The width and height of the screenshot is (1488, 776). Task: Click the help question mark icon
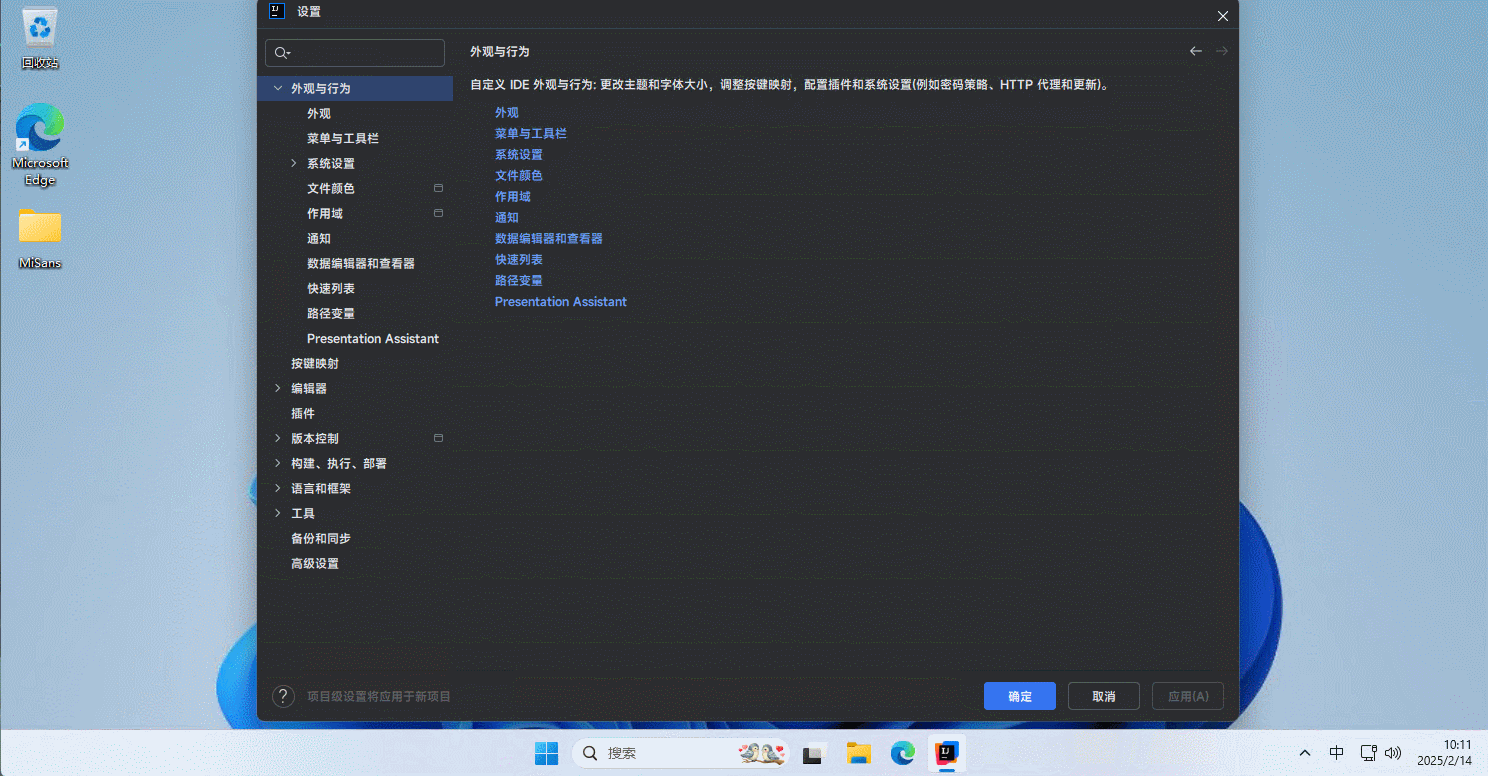(x=283, y=696)
